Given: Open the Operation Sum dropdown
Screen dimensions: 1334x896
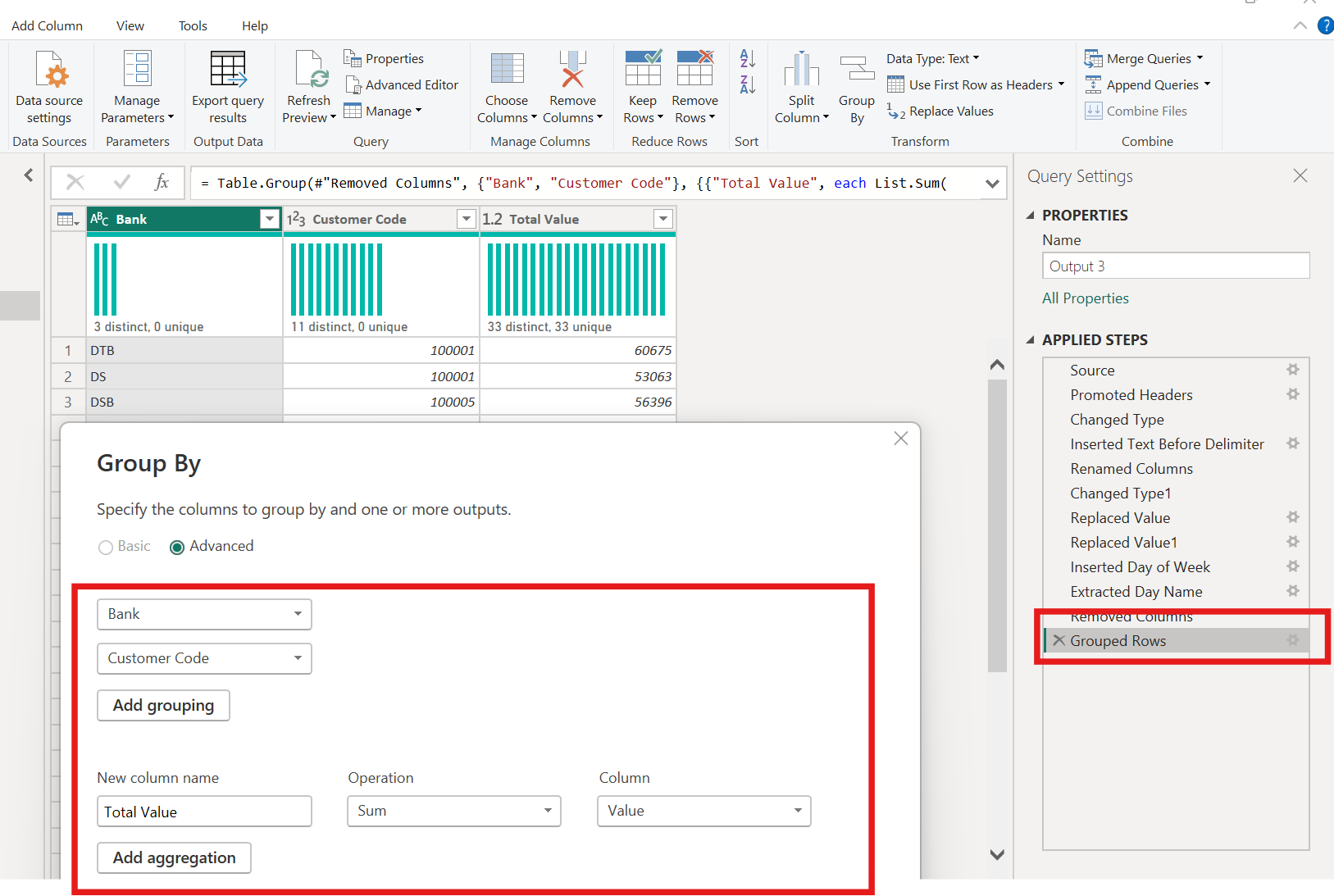Looking at the screenshot, I should click(454, 811).
